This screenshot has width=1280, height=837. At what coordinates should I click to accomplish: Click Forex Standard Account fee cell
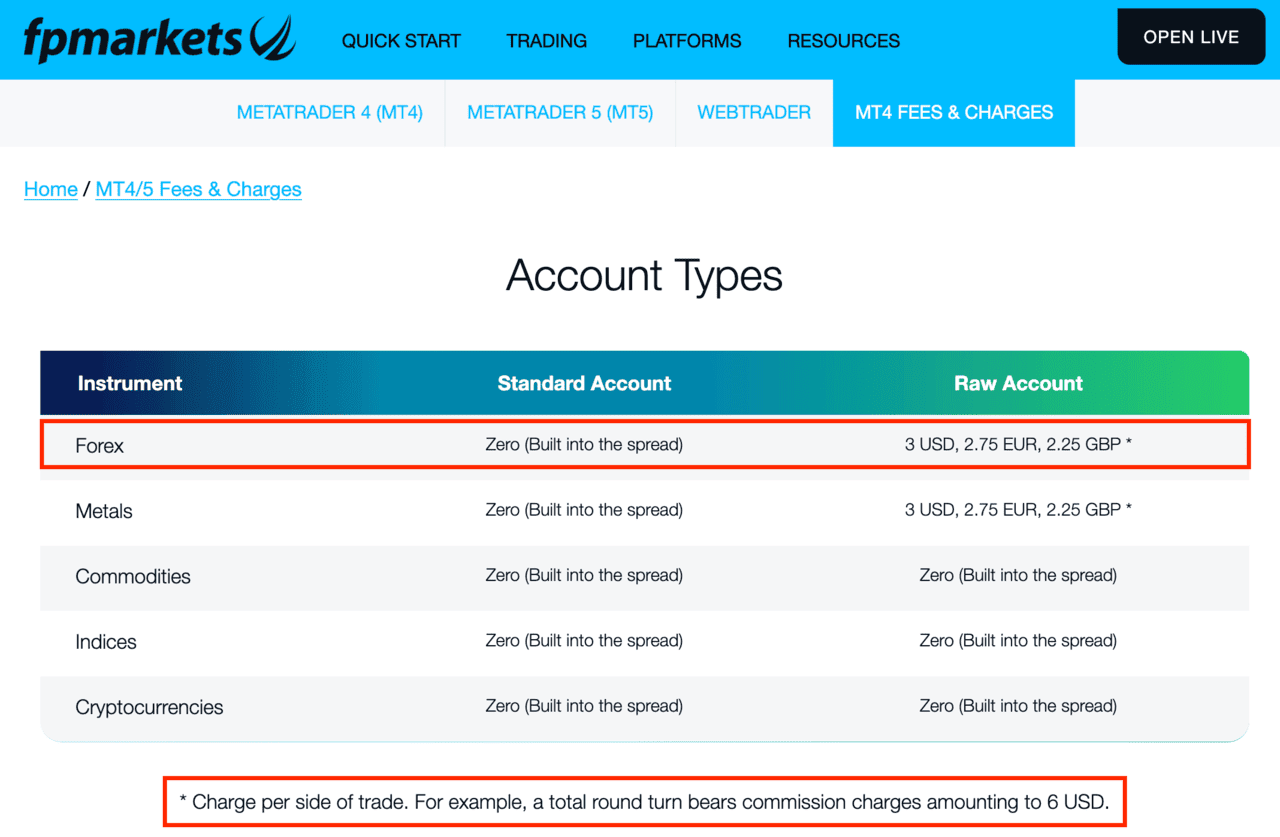[584, 444]
